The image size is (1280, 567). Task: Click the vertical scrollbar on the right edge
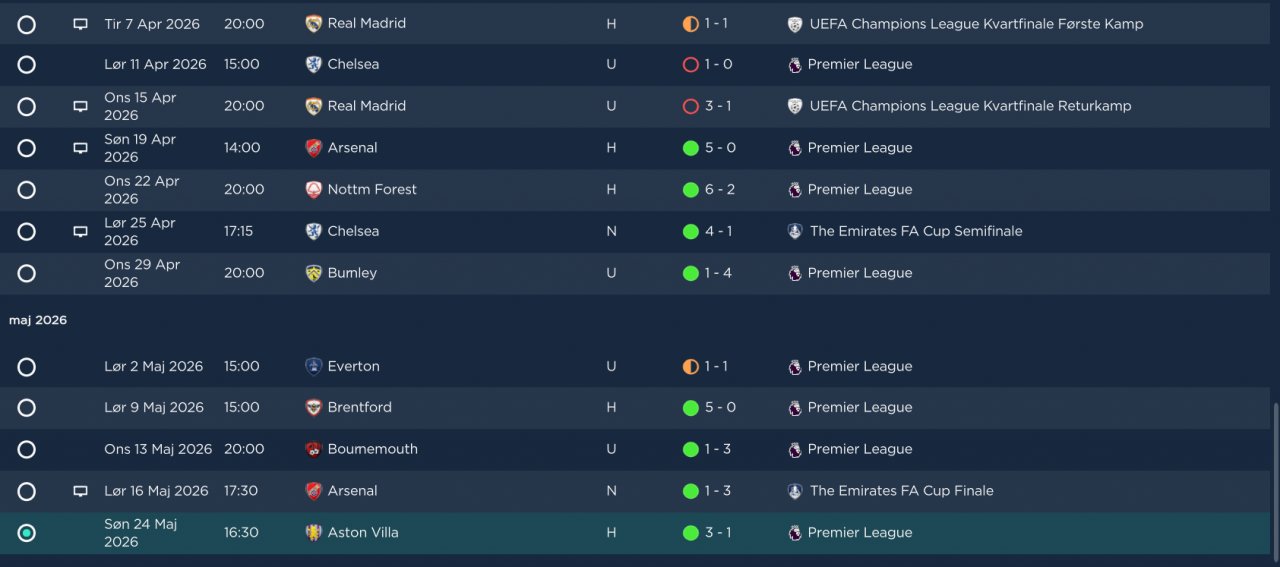pyautogui.click(x=1275, y=480)
